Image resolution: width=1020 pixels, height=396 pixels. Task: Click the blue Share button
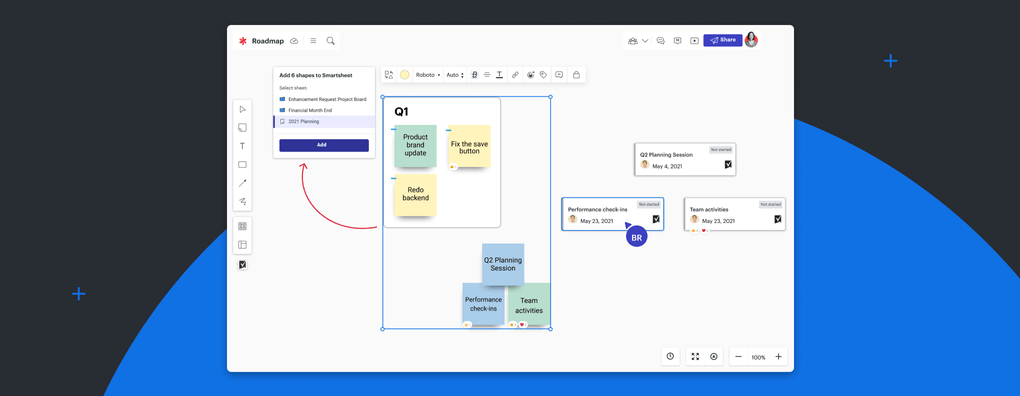point(723,40)
